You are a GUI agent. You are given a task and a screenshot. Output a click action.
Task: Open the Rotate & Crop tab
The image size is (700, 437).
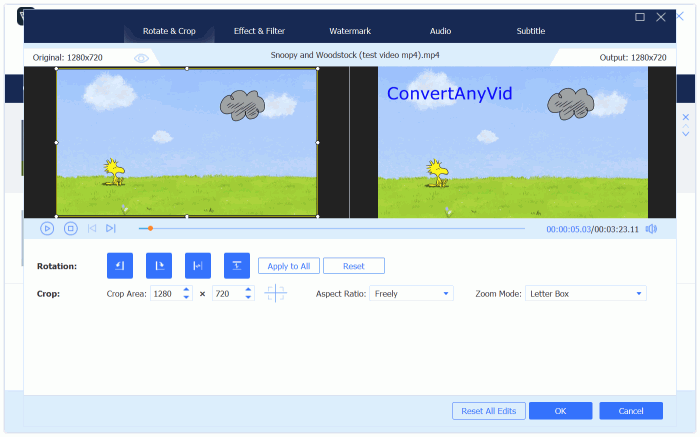(169, 31)
